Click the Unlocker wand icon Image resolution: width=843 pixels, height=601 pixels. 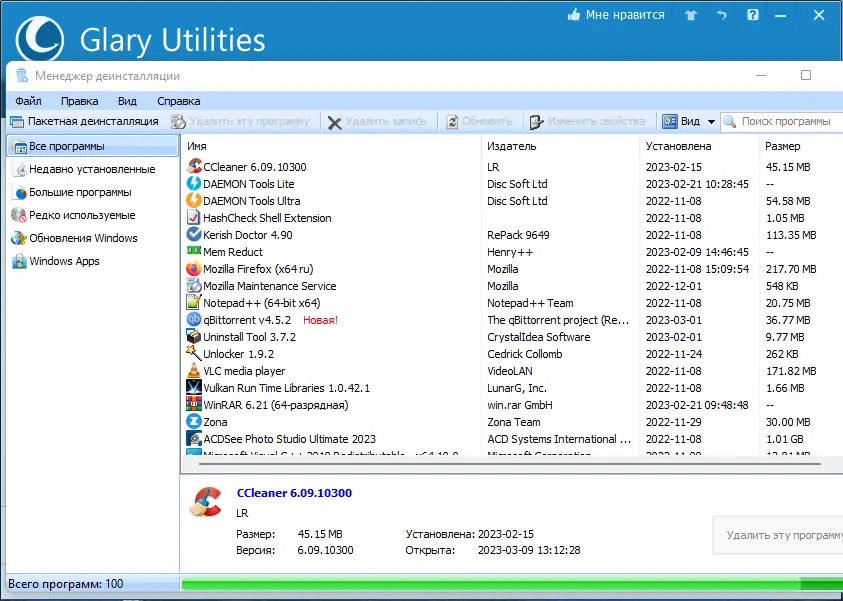coord(194,353)
